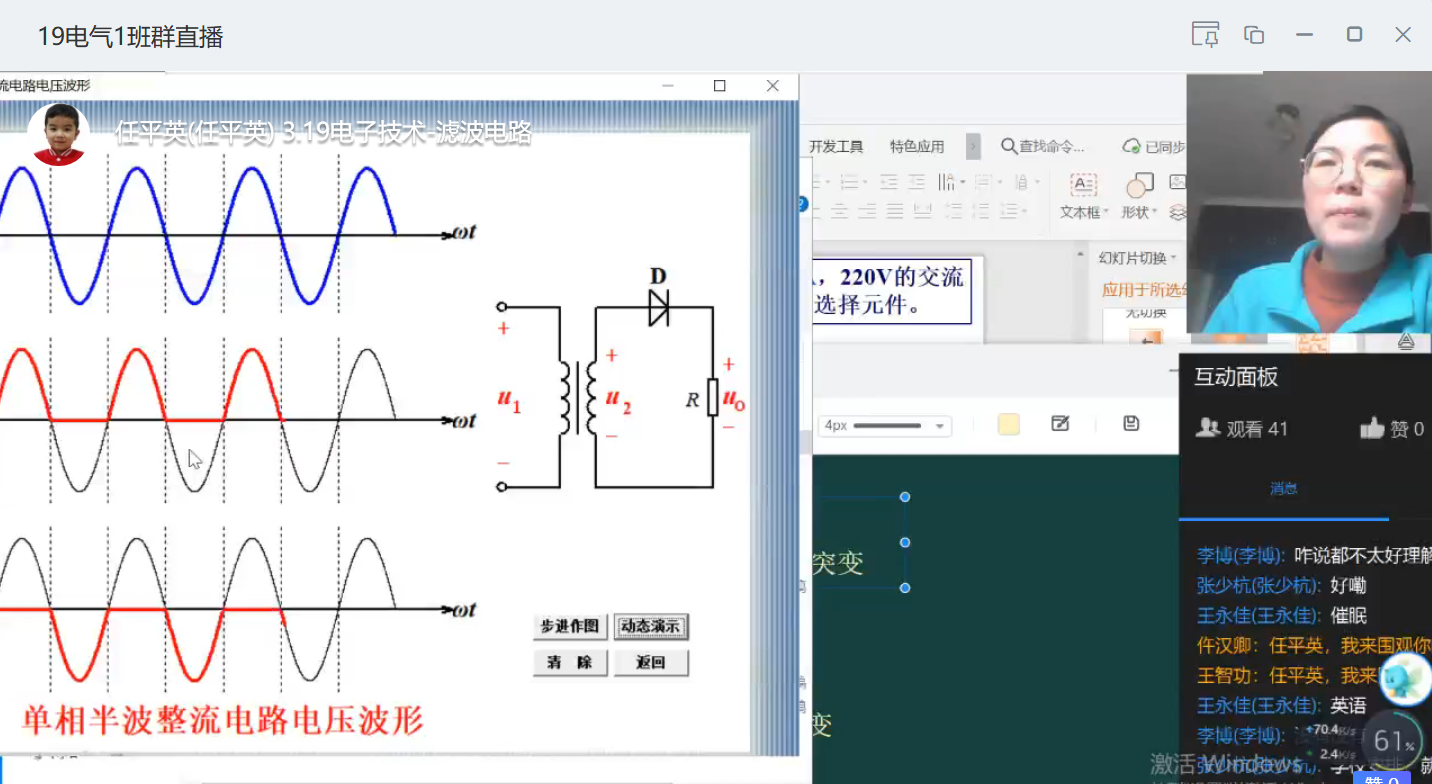Viewport: 1432px width, 784px height.
Task: Click the edit note pencil icon
Action: (1061, 424)
